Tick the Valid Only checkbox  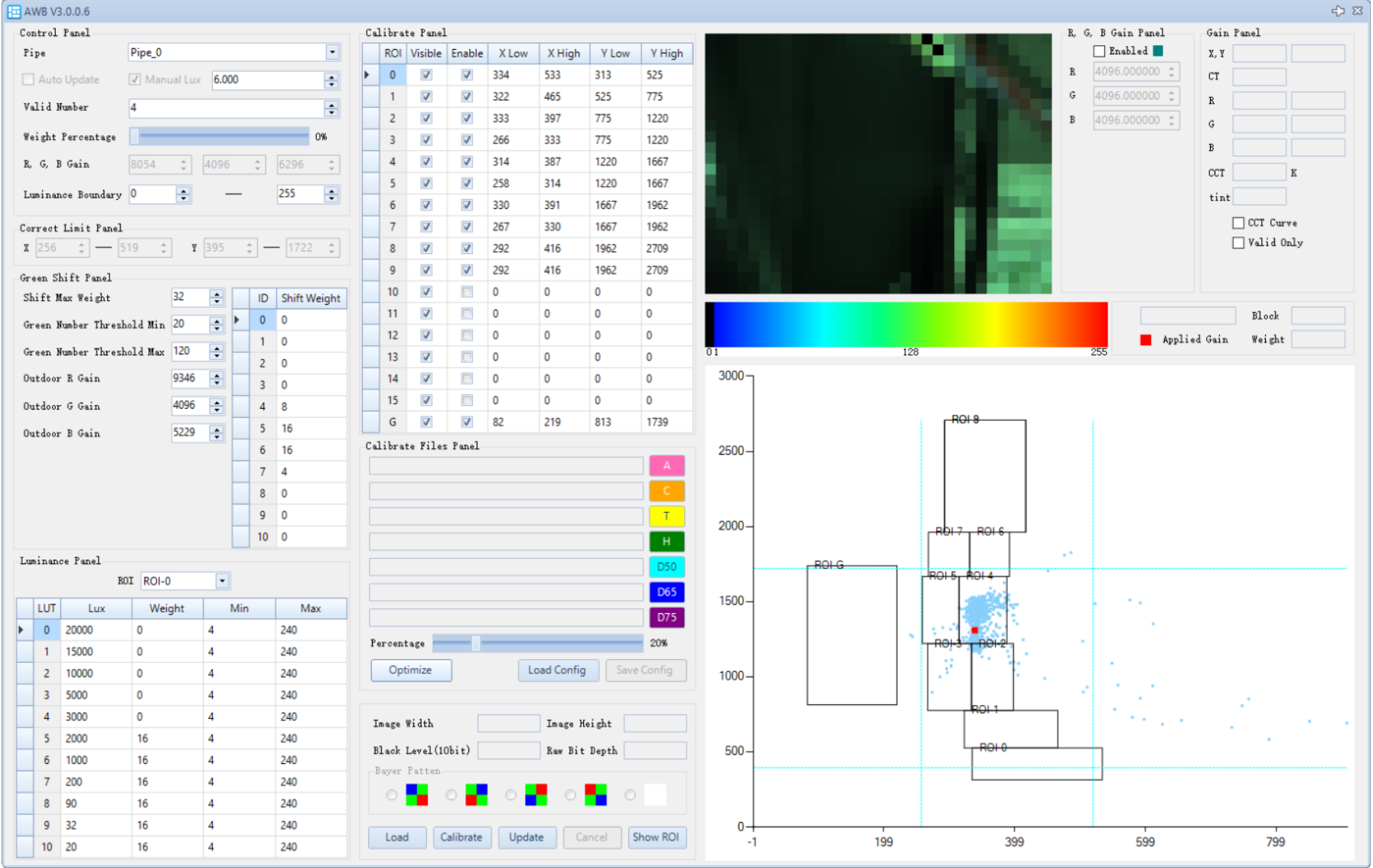(x=1238, y=243)
